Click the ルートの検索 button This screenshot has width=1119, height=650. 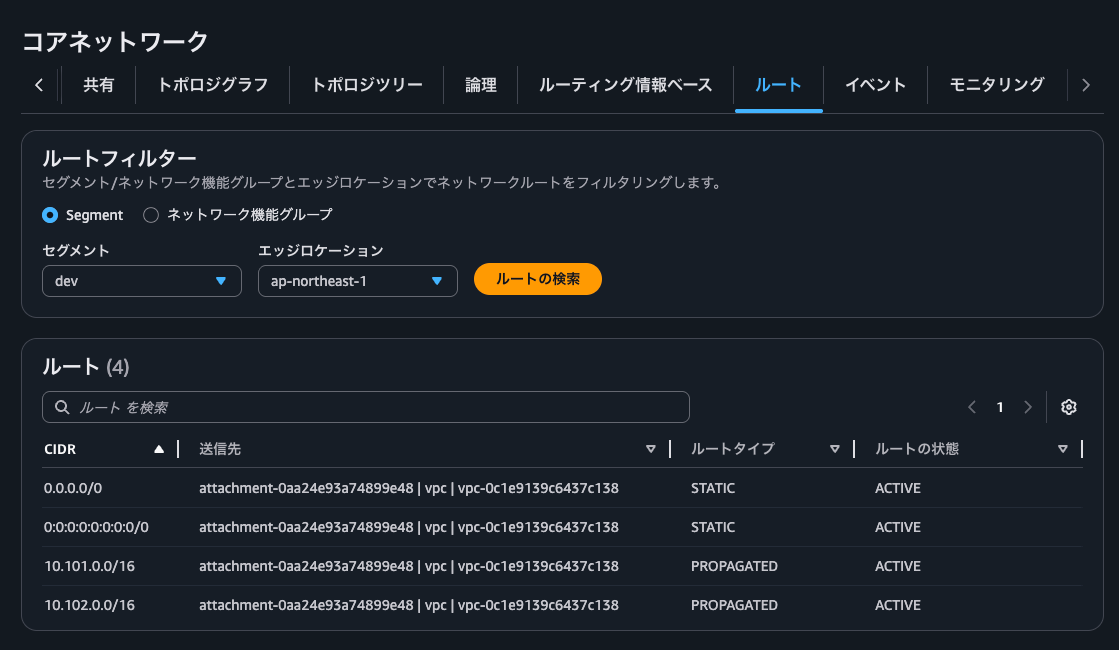pyautogui.click(x=538, y=279)
